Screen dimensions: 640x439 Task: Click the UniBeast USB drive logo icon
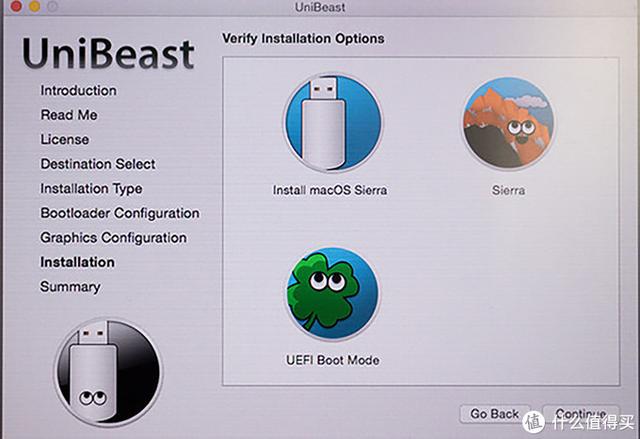pos(109,372)
